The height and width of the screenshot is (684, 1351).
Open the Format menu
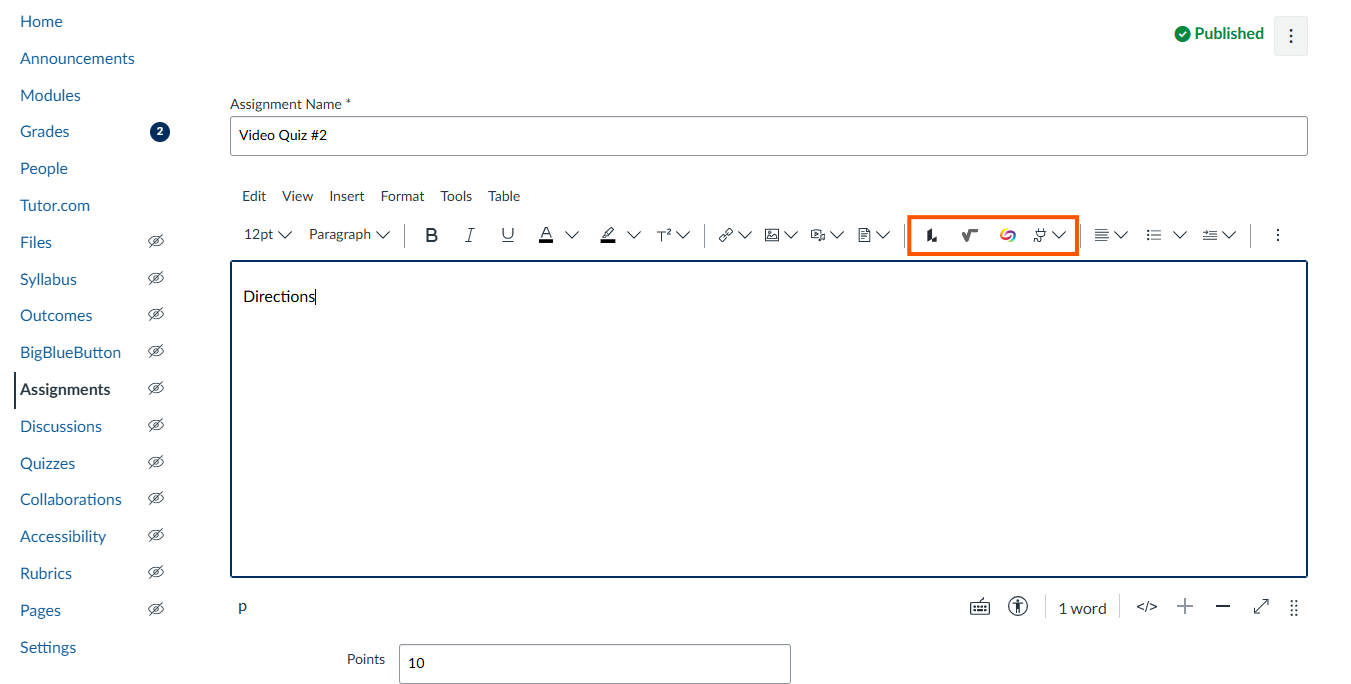(x=402, y=196)
